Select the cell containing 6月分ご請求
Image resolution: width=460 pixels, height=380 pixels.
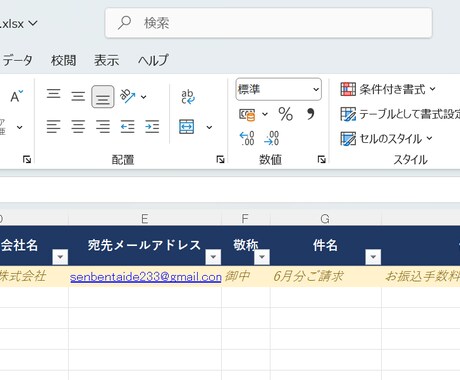(x=326, y=276)
